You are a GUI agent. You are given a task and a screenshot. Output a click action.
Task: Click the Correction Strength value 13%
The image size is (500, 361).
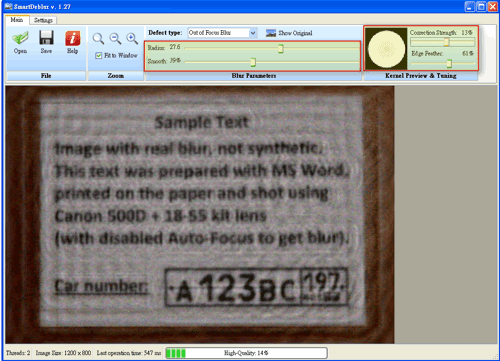(467, 32)
